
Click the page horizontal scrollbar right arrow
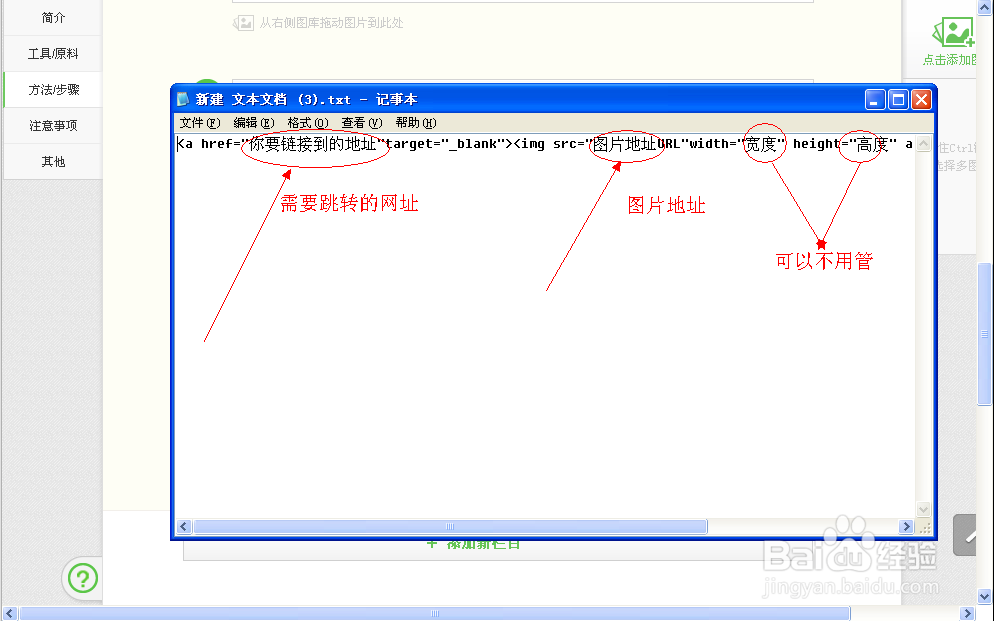[x=967, y=613]
